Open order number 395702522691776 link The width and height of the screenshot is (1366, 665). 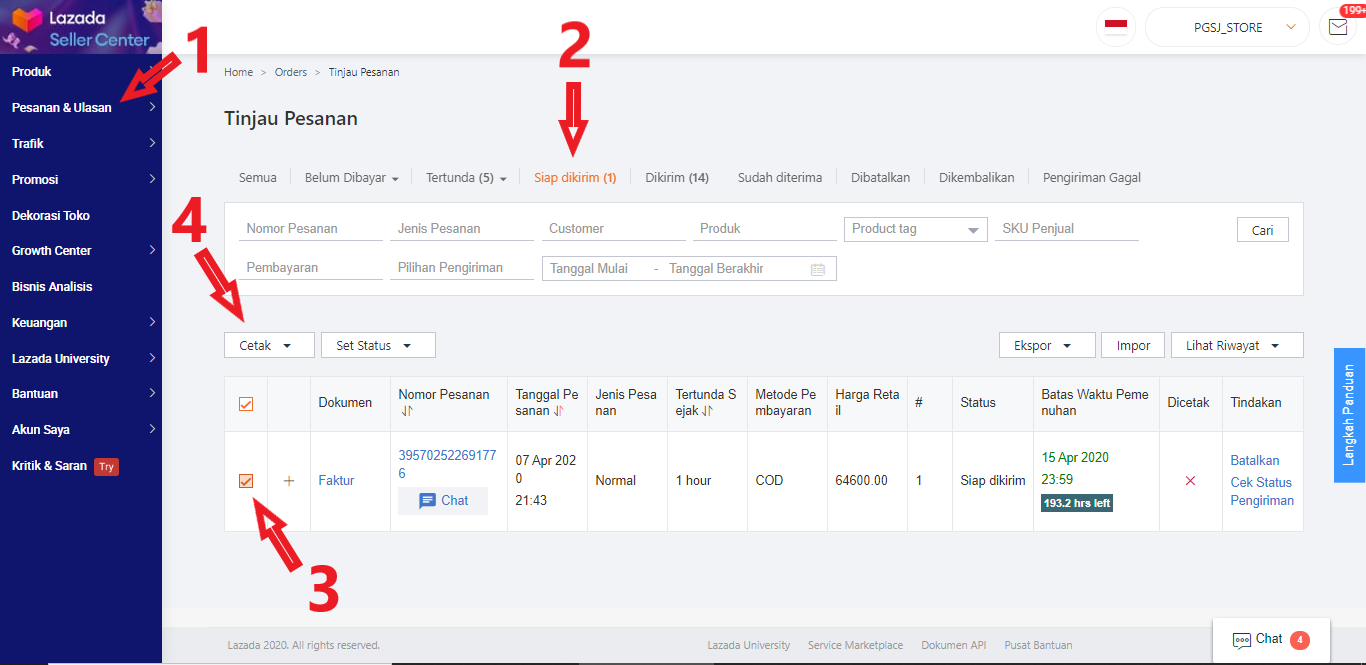click(447, 464)
